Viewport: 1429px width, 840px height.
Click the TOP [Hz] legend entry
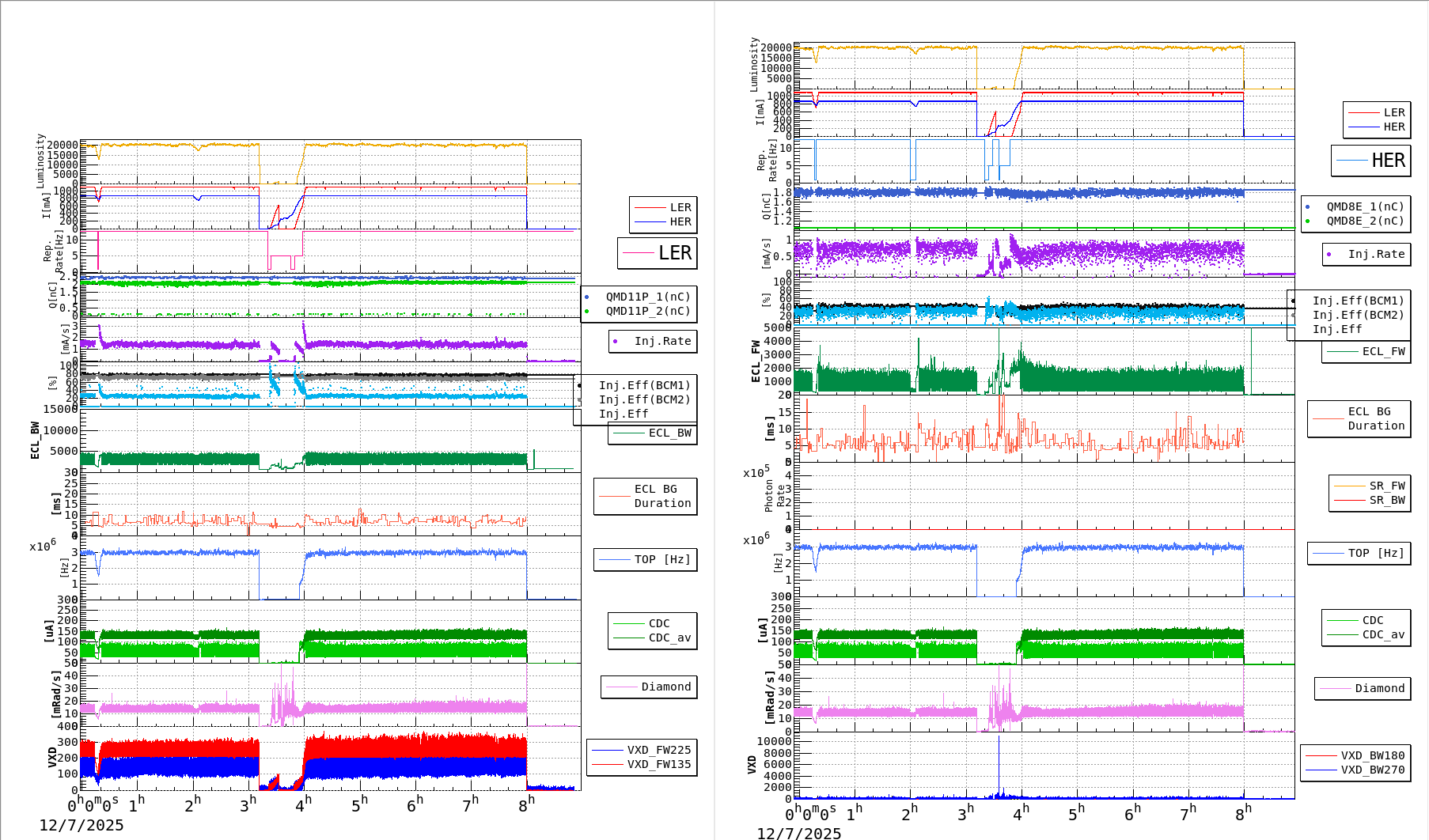645,559
